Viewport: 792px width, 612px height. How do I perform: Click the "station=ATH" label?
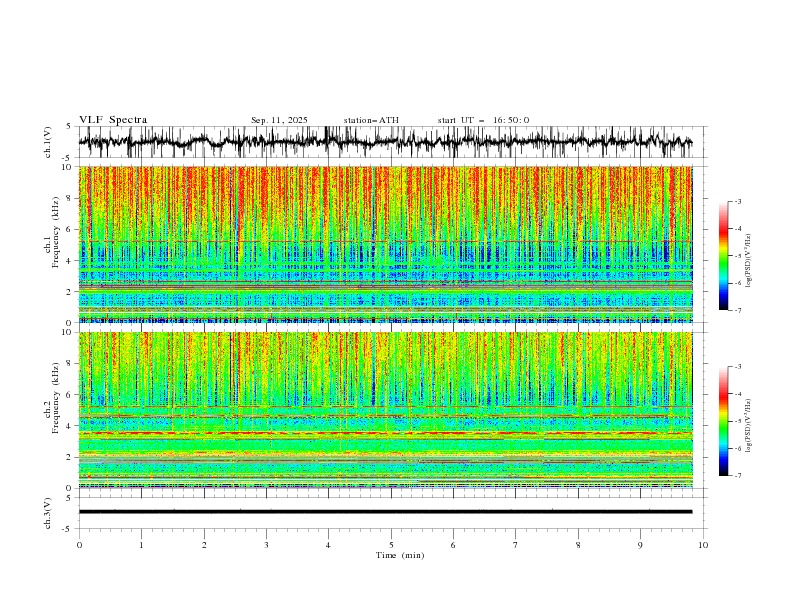coord(371,120)
